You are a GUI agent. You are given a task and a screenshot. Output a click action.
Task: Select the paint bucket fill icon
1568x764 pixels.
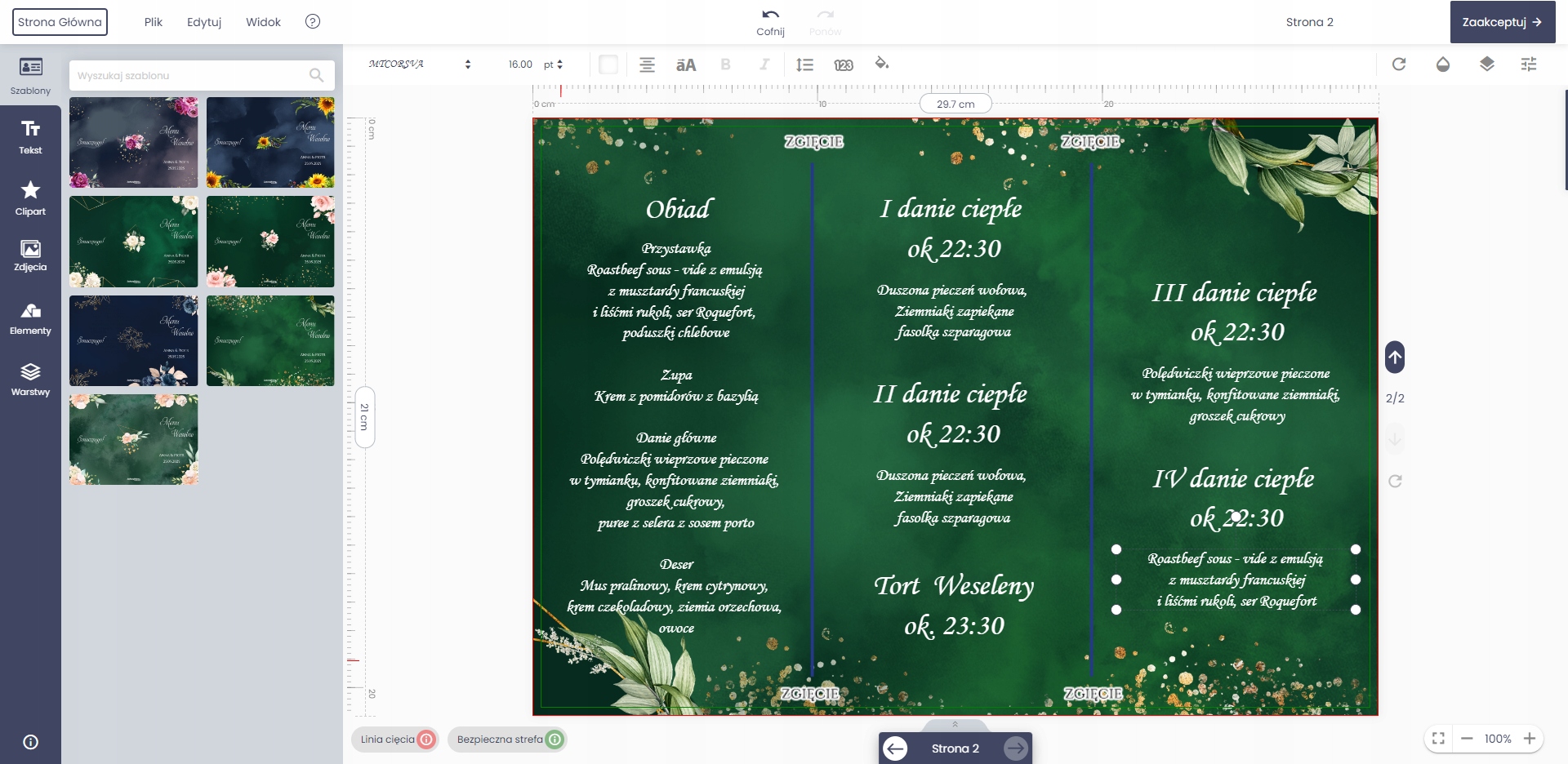pos(882,64)
